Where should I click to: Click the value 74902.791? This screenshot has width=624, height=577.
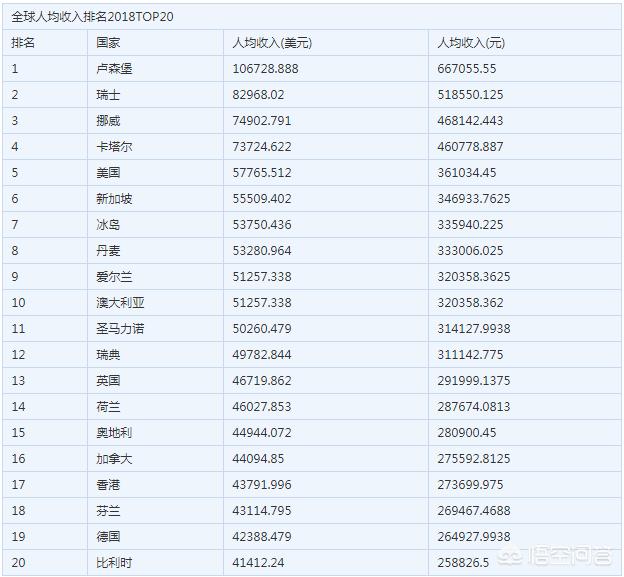(262, 121)
